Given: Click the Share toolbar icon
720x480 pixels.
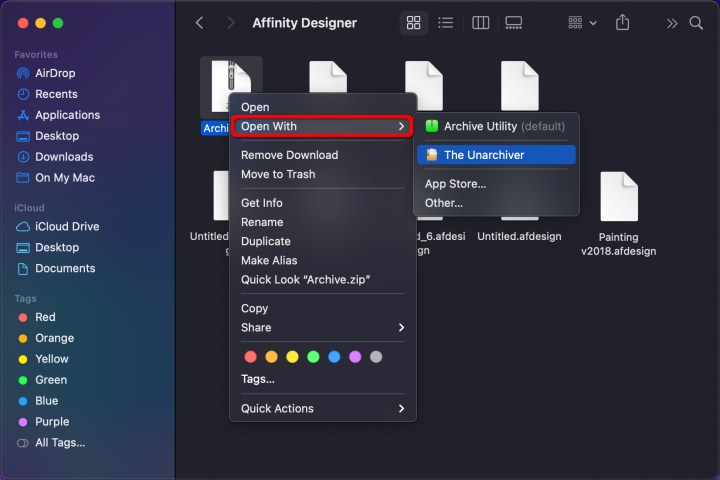Looking at the screenshot, I should point(622,22).
